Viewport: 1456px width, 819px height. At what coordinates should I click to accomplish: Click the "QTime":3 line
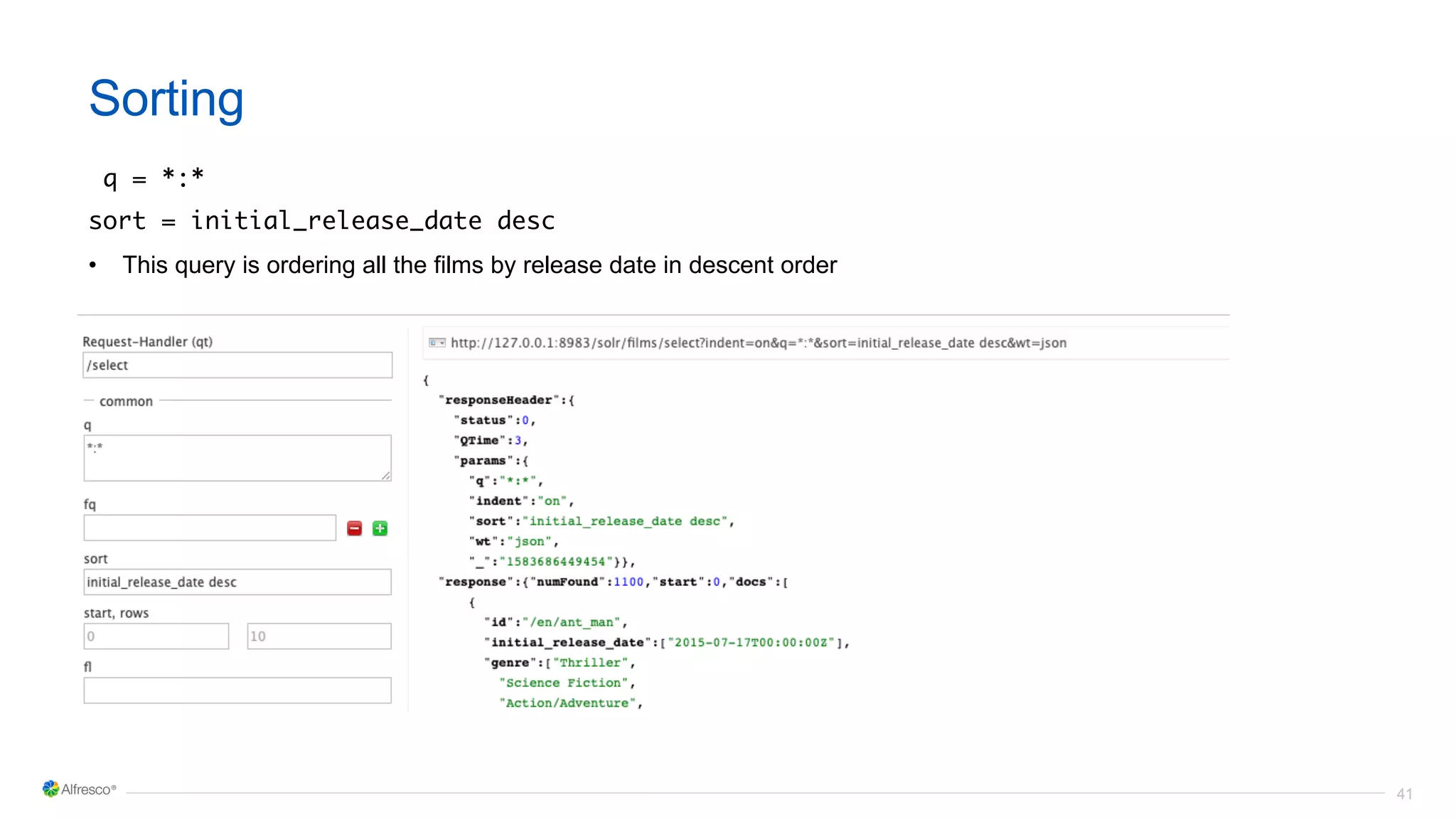point(491,441)
